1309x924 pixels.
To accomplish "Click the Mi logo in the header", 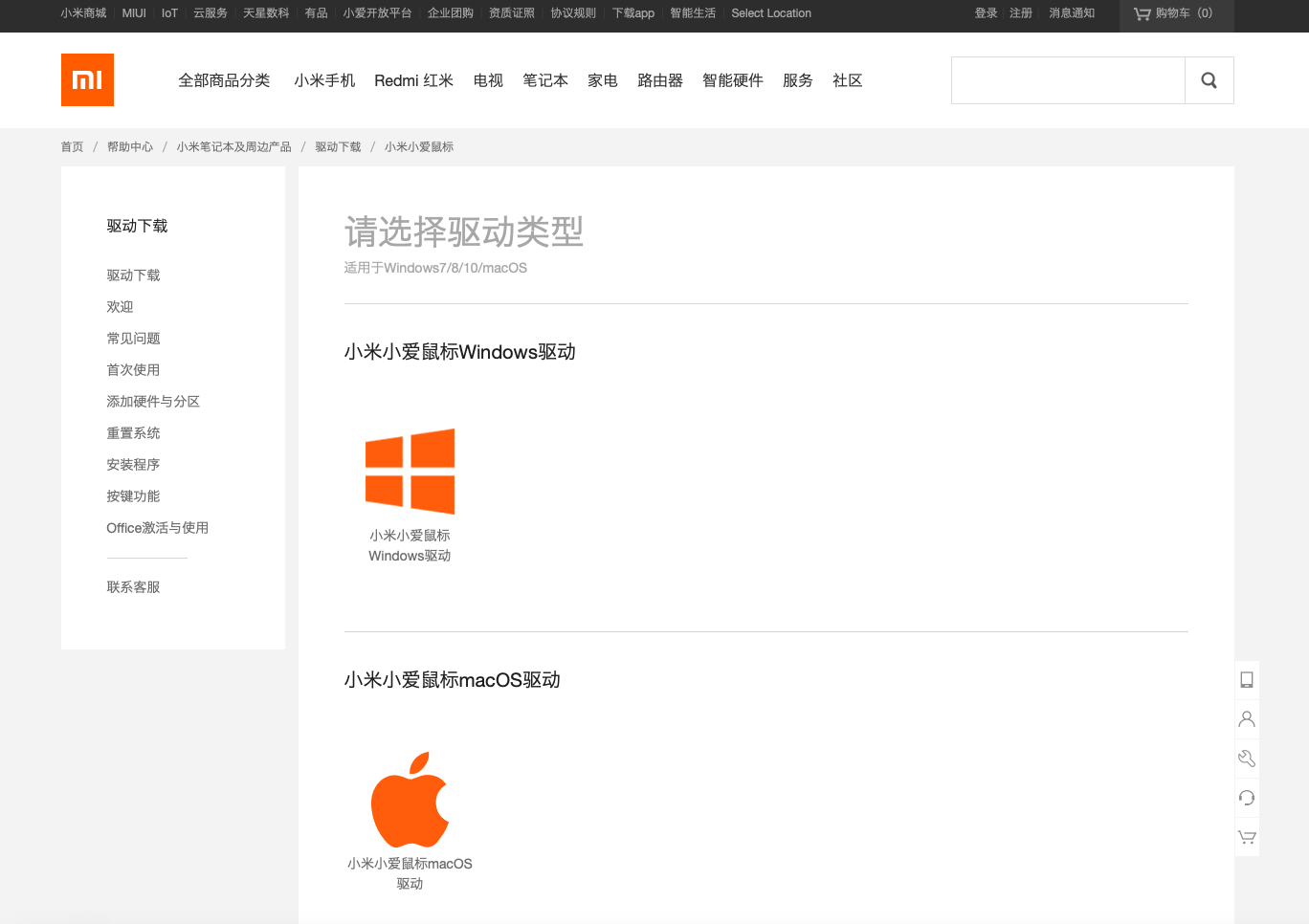I will pos(87,79).
